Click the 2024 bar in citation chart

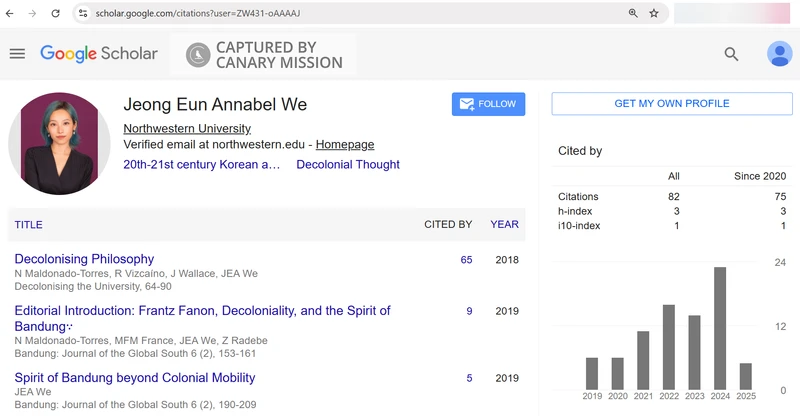[x=719, y=328]
